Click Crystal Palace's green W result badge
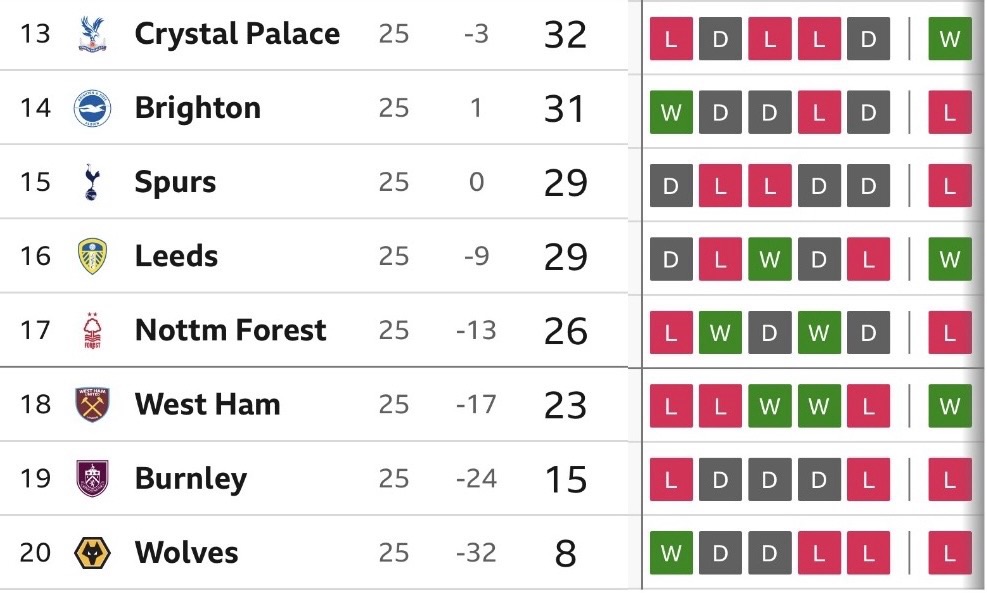This screenshot has height=593, width=987. 949,40
